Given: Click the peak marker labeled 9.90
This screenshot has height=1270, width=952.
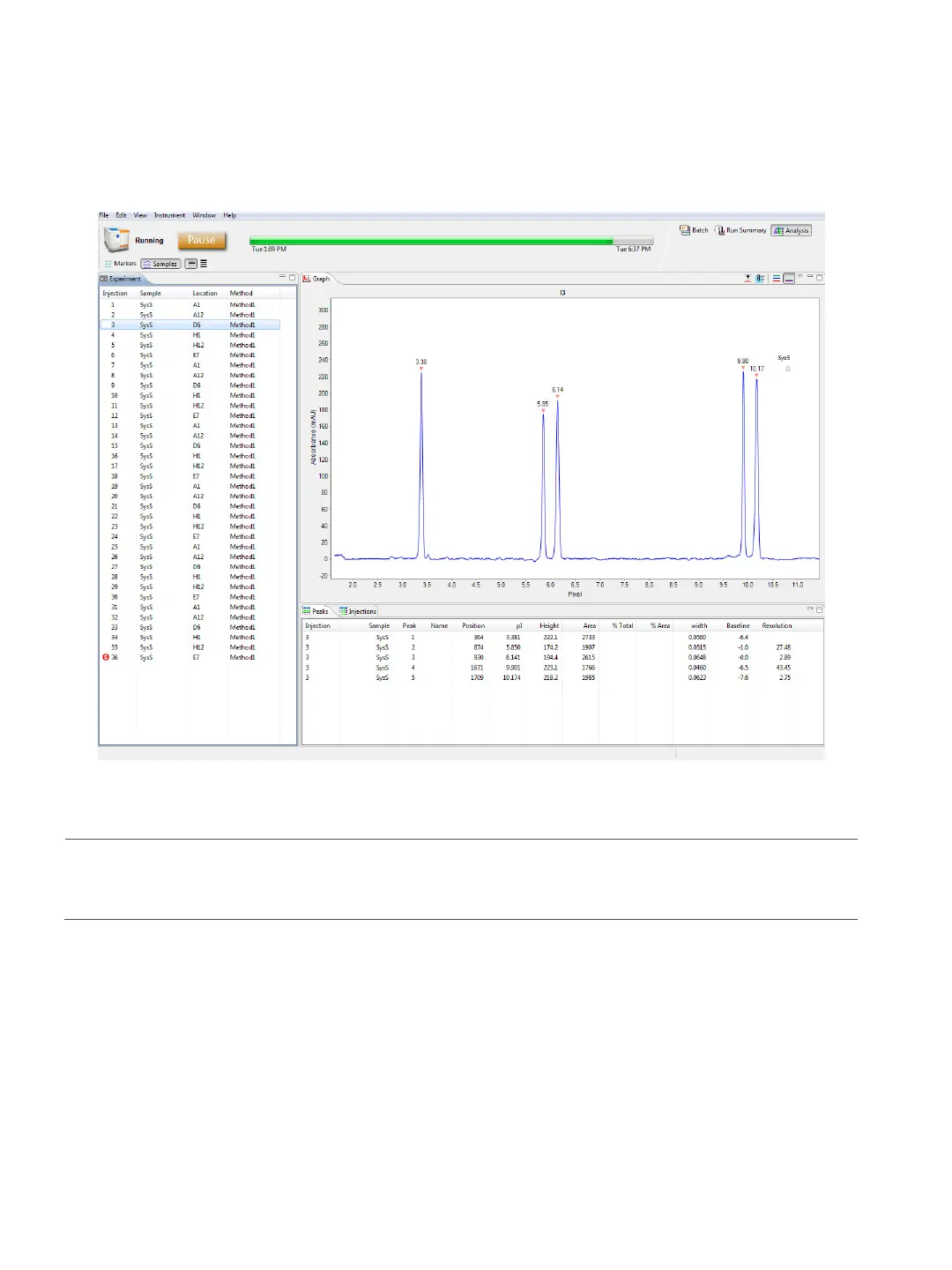Looking at the screenshot, I should (x=743, y=368).
